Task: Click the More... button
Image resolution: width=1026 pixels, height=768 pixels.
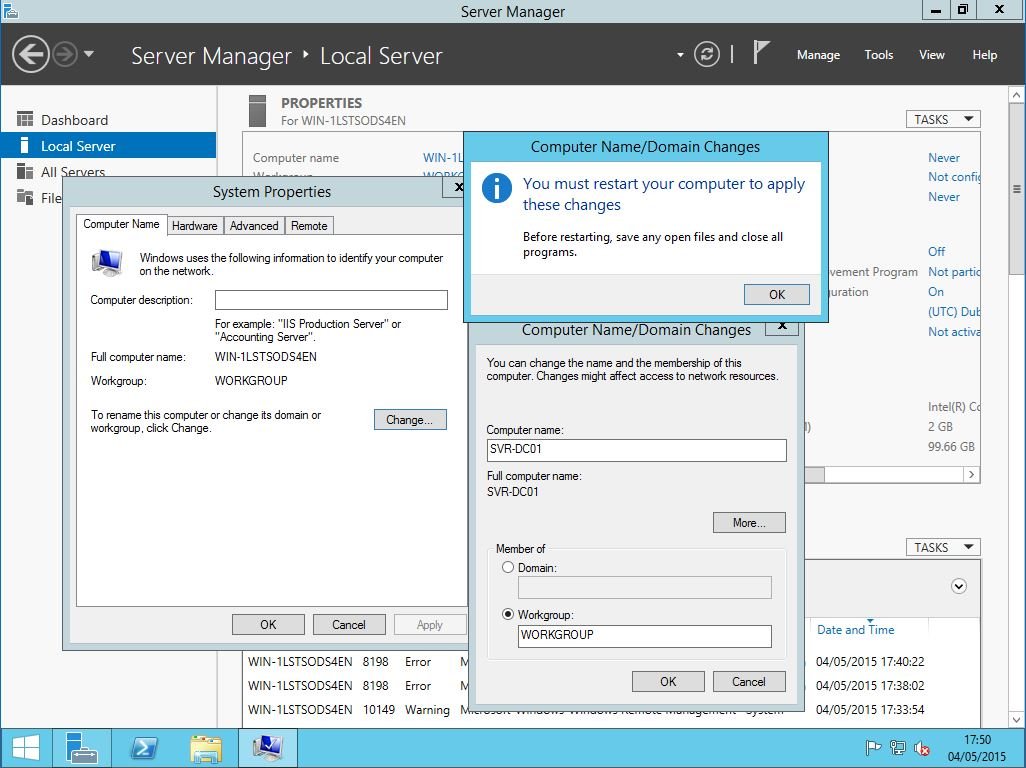Action: coord(749,522)
